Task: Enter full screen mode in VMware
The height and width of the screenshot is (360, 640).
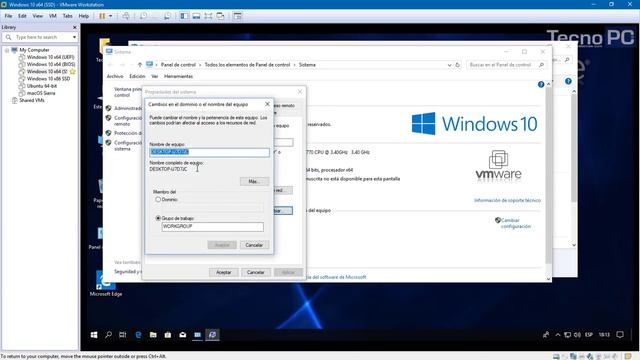Action: (208, 16)
